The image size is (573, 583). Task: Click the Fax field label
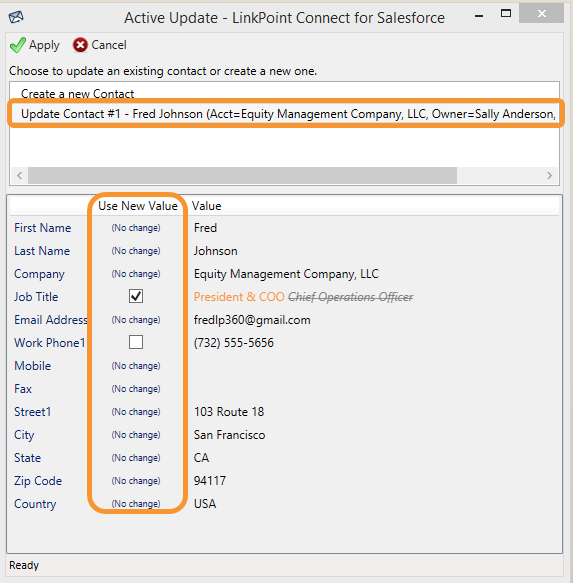[x=23, y=389]
